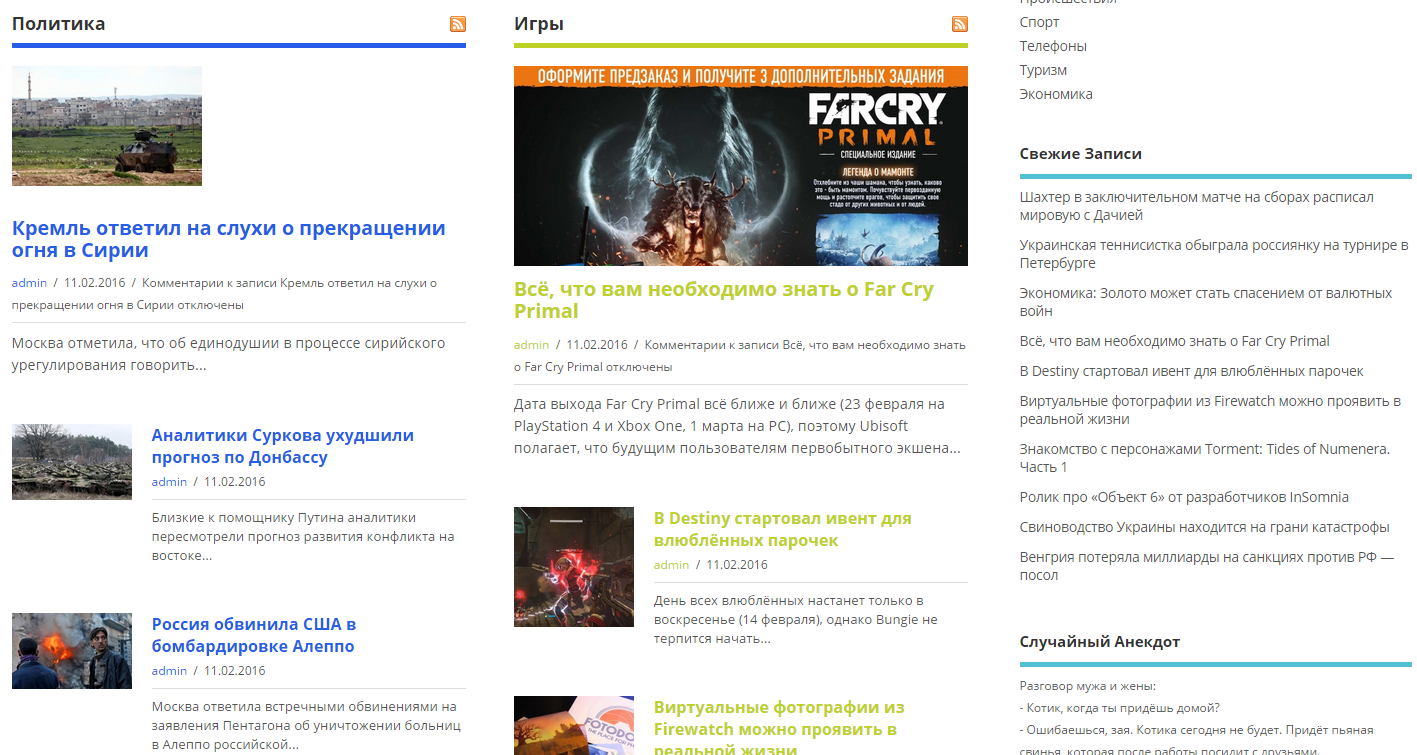Image resolution: width=1417 pixels, height=755 pixels.
Task: Click the Алеппо article thumbnail with fire
Action: click(x=72, y=651)
